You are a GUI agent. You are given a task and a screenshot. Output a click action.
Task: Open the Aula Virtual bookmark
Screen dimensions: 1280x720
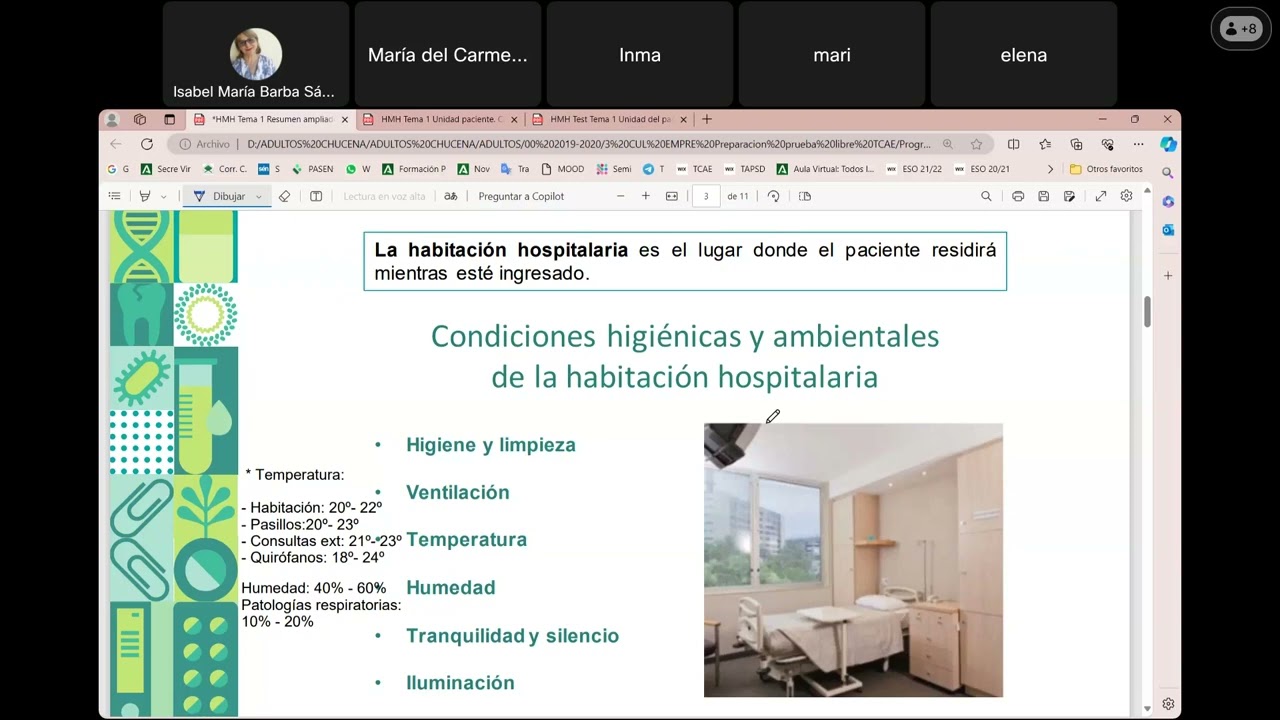(x=825, y=169)
